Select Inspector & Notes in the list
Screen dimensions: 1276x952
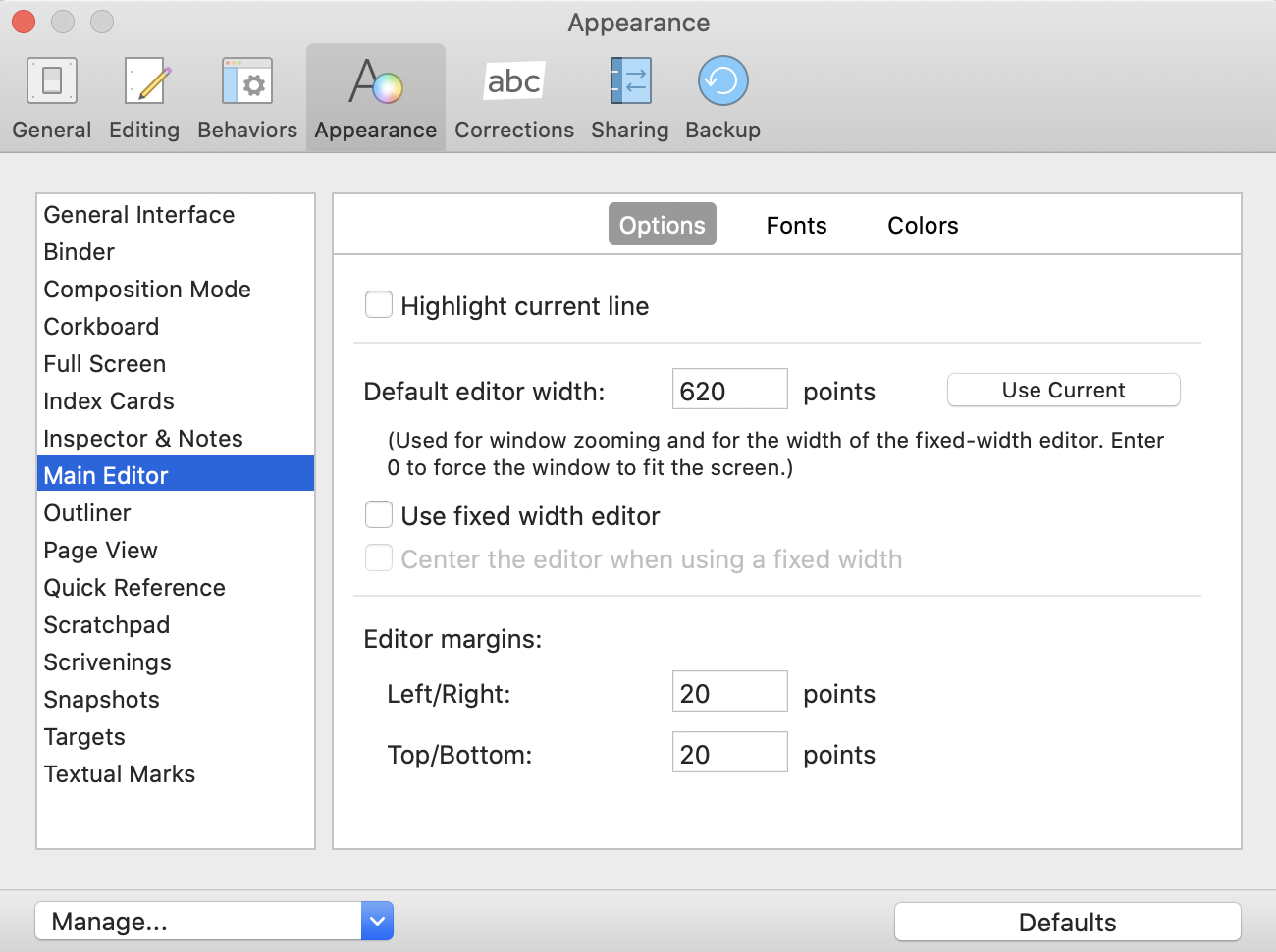click(x=176, y=439)
